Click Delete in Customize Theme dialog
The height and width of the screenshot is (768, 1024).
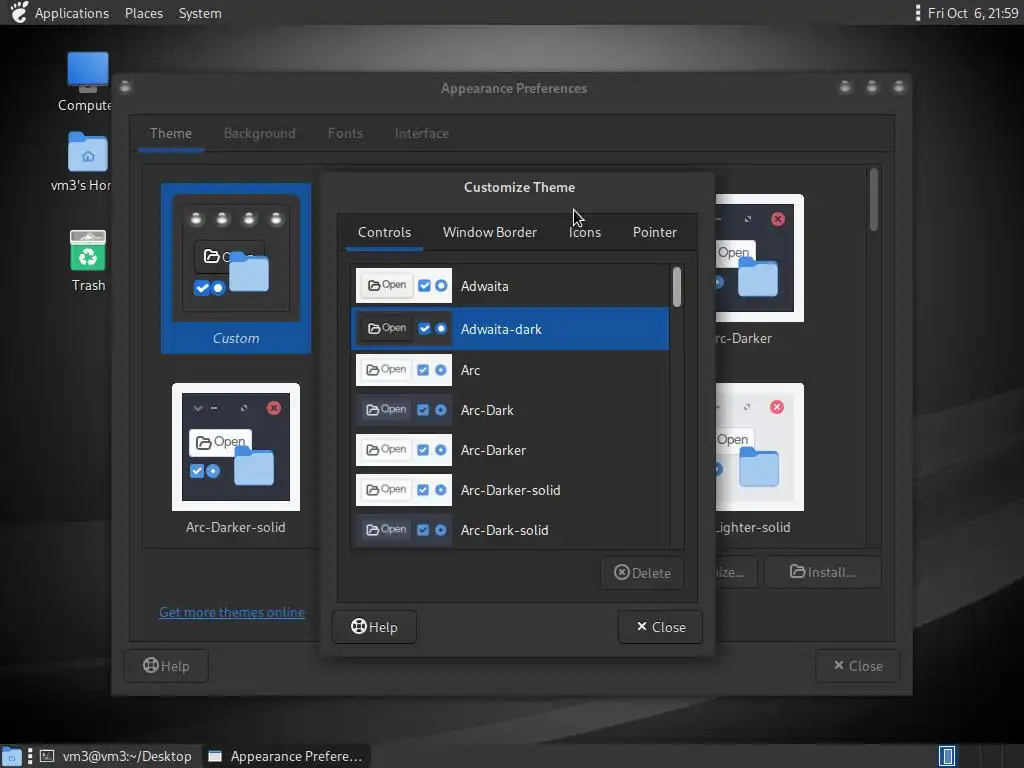tap(643, 573)
